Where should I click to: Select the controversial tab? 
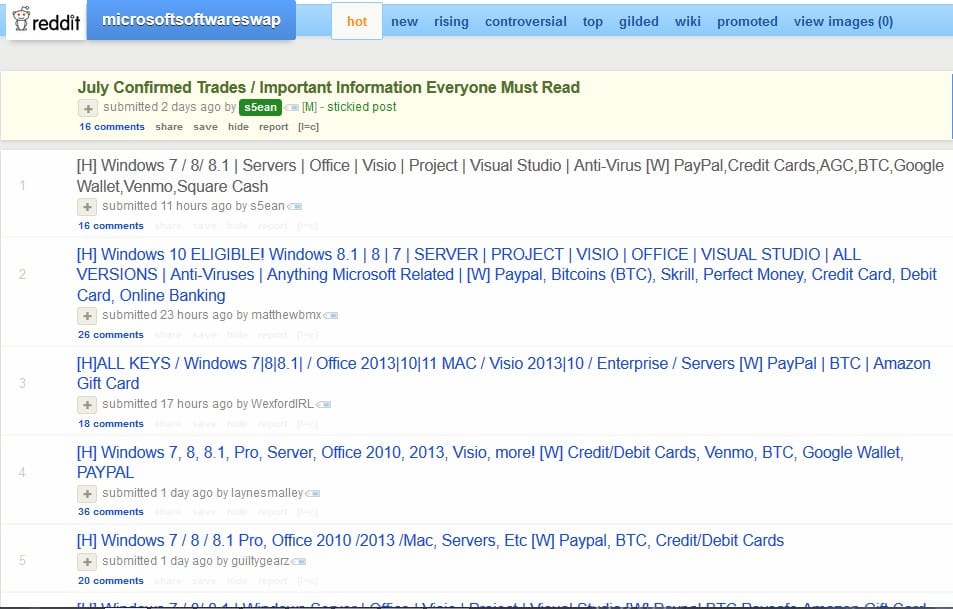pos(526,21)
